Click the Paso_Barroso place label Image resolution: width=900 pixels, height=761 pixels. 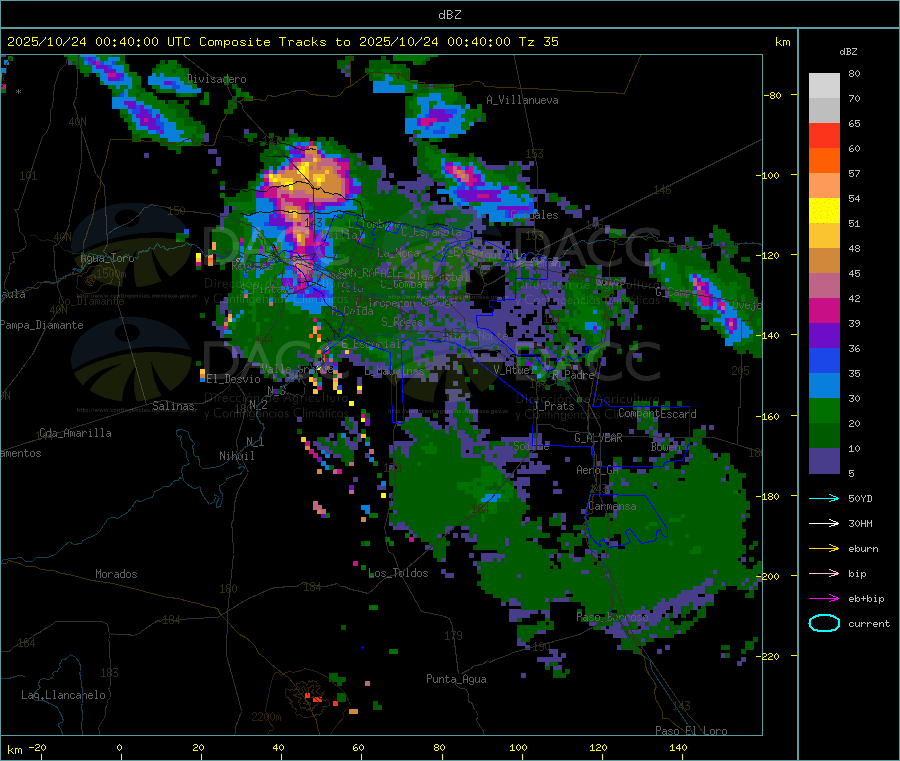pos(612,617)
